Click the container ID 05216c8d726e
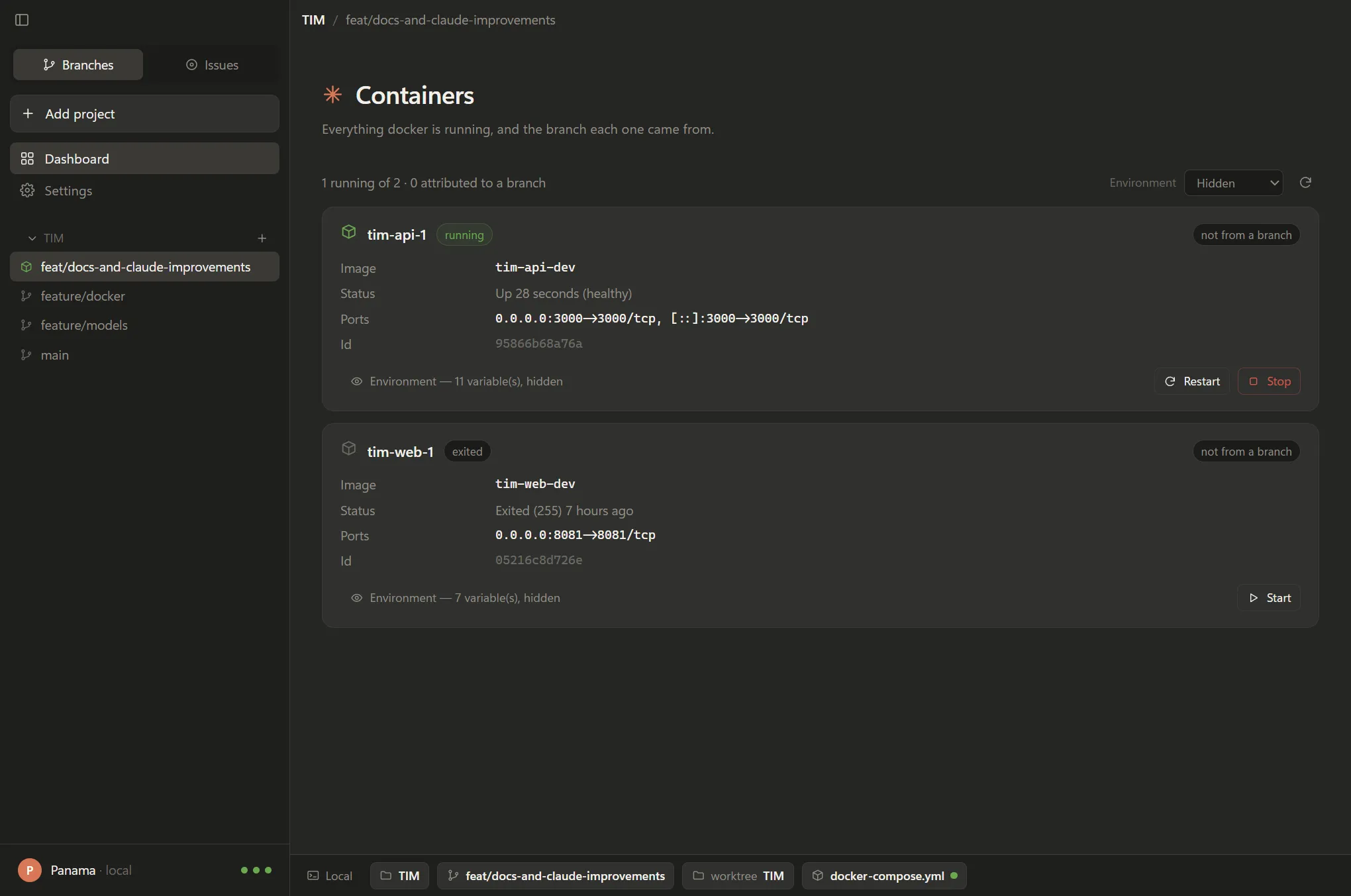 click(539, 560)
